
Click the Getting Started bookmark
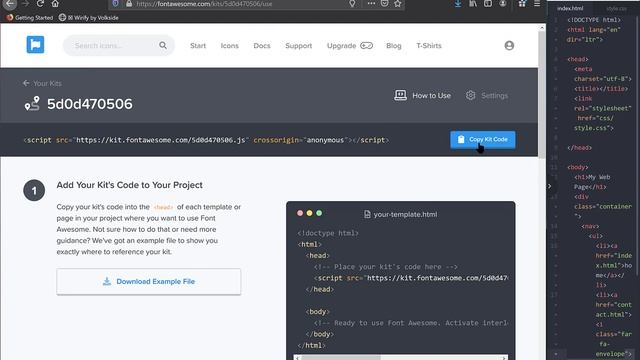click(29, 18)
